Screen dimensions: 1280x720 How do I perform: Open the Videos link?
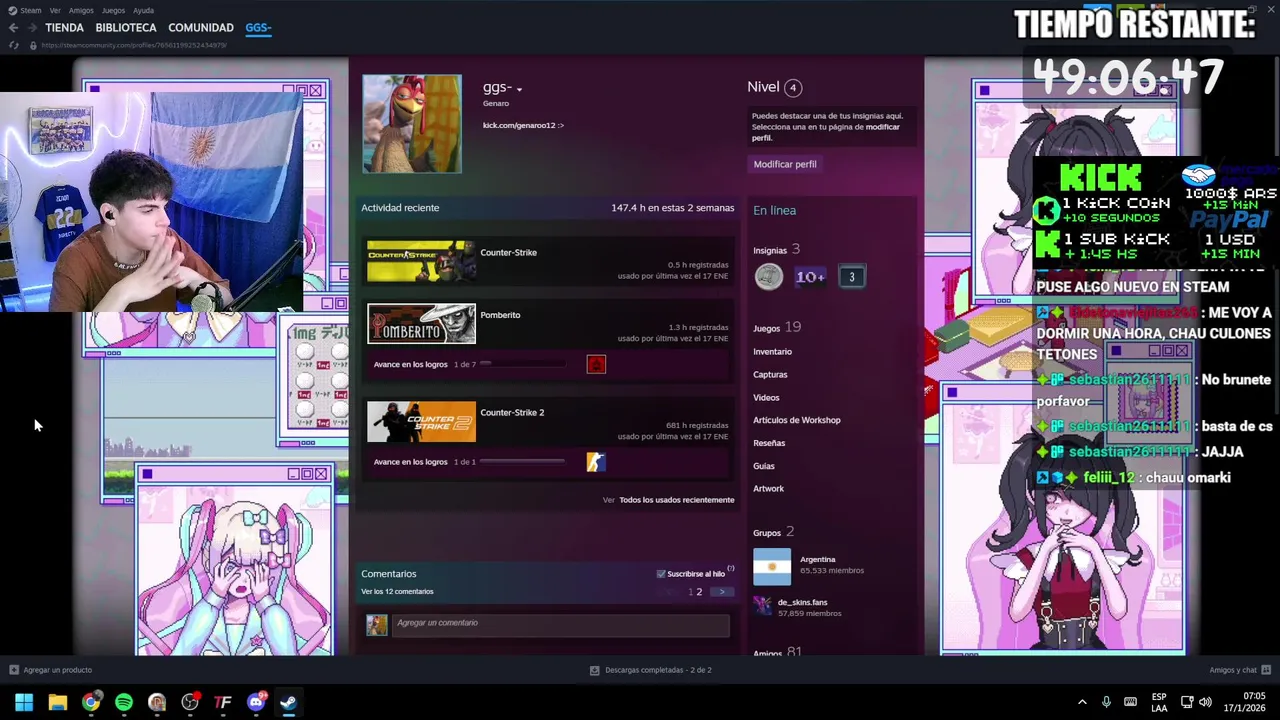766,398
